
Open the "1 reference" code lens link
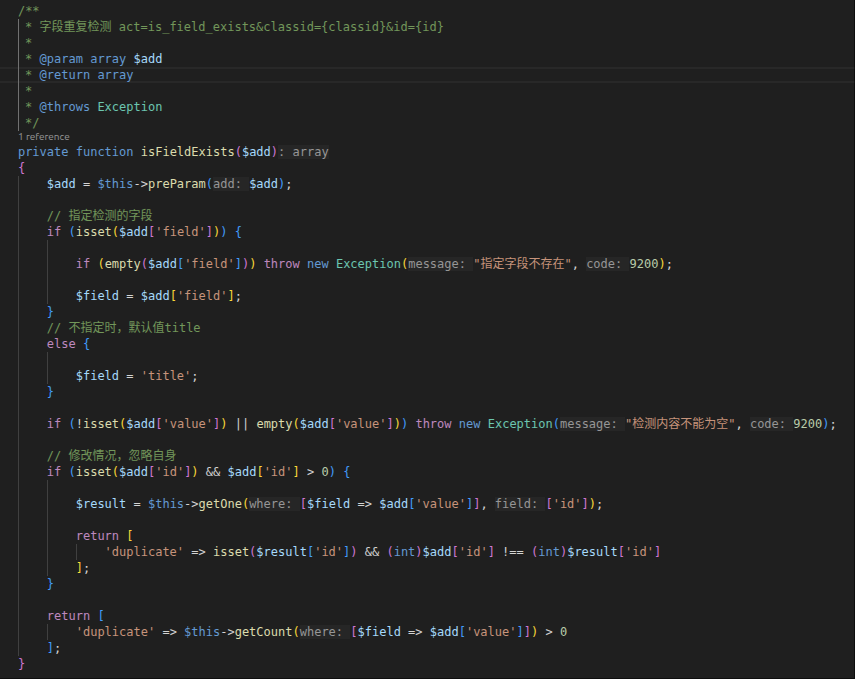point(44,137)
